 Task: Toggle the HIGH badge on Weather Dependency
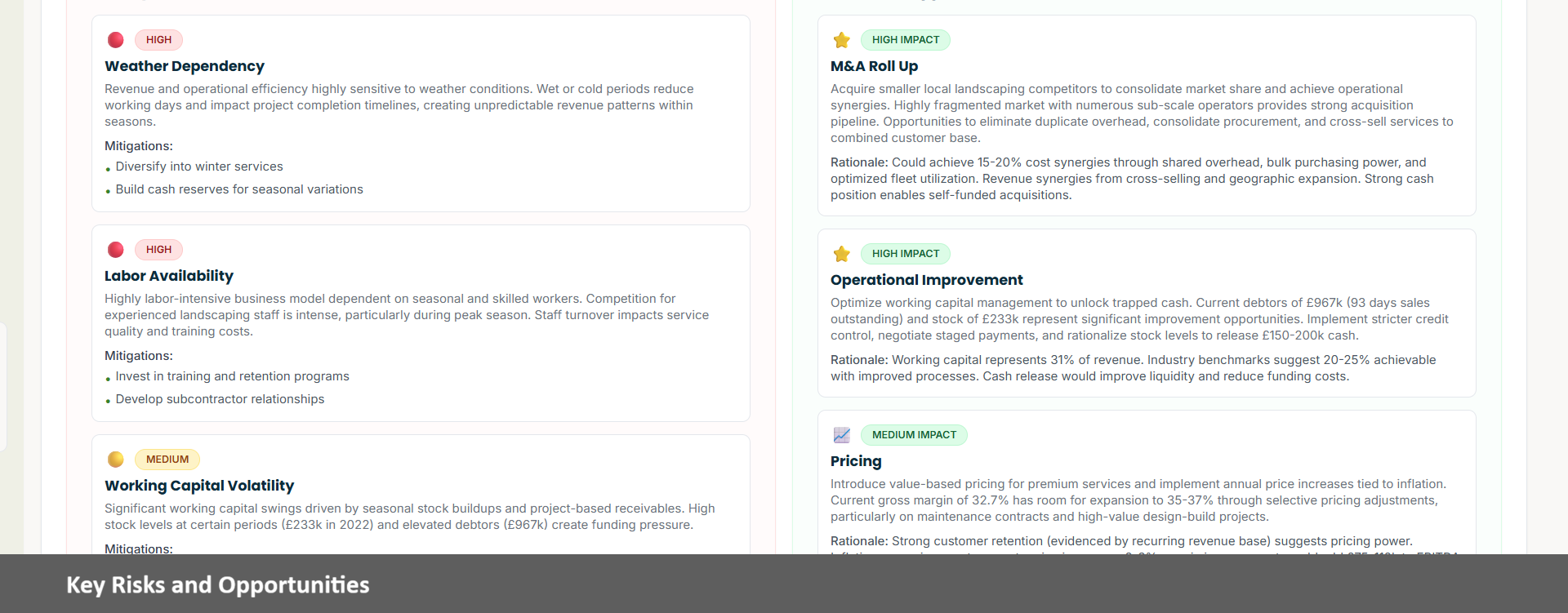158,39
